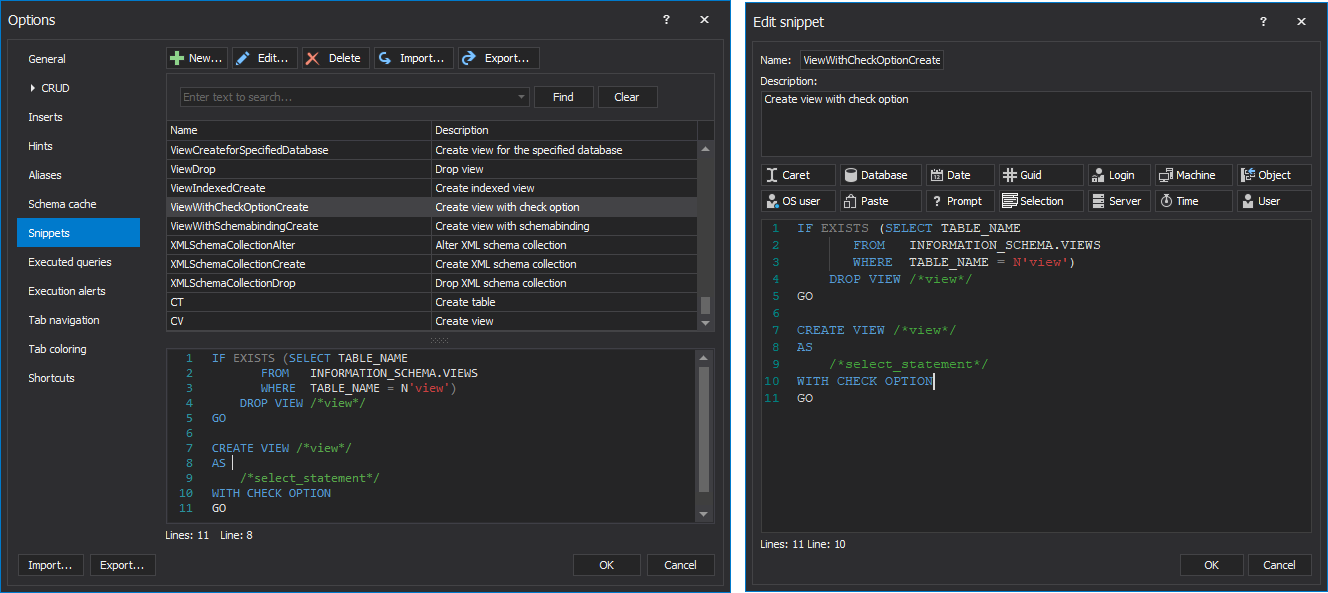Screen dimensions: 1328x593
Task: Open the Schema cache options page
Action: pos(62,204)
